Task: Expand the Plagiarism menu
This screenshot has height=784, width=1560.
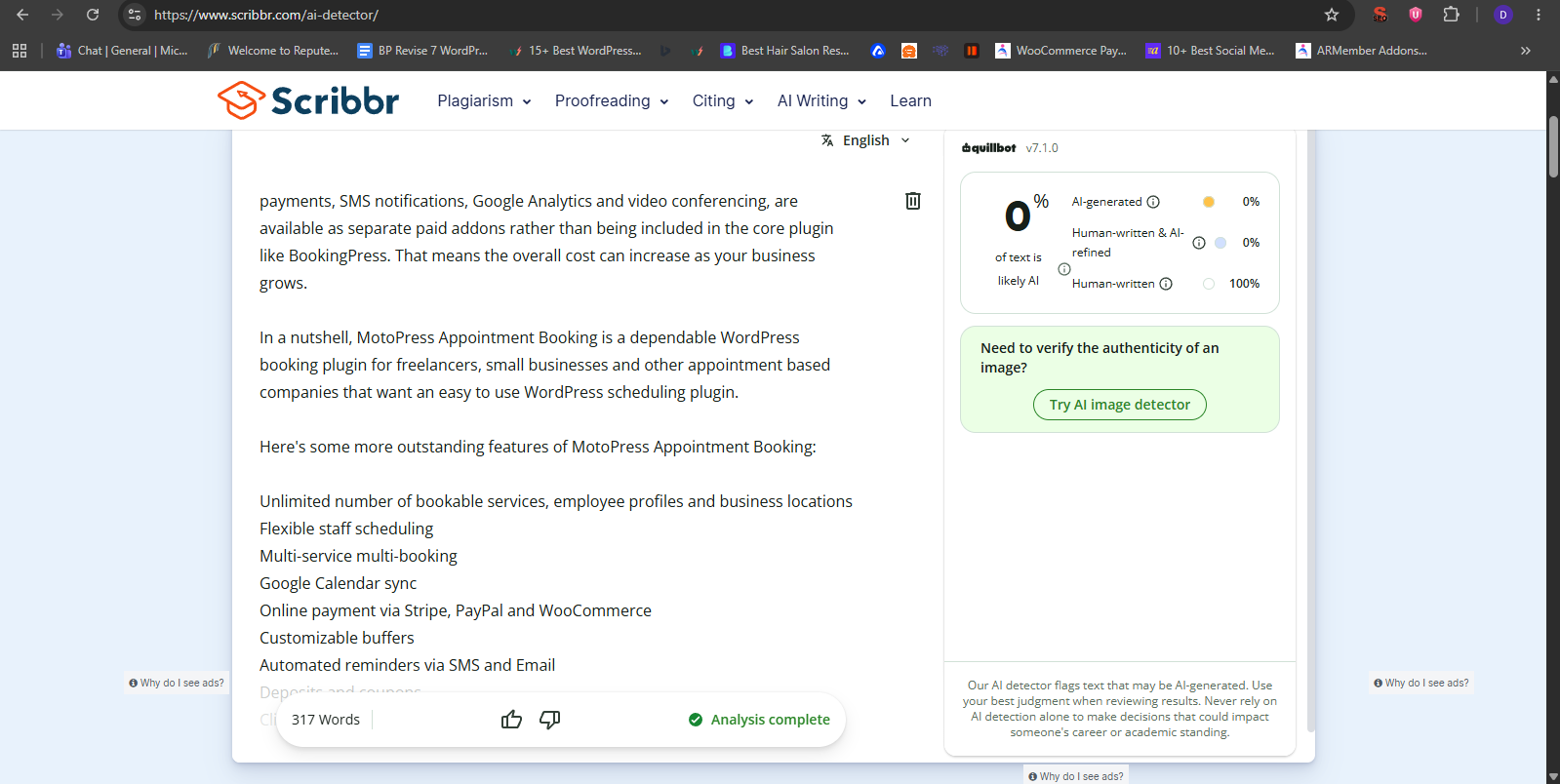Action: pos(485,100)
